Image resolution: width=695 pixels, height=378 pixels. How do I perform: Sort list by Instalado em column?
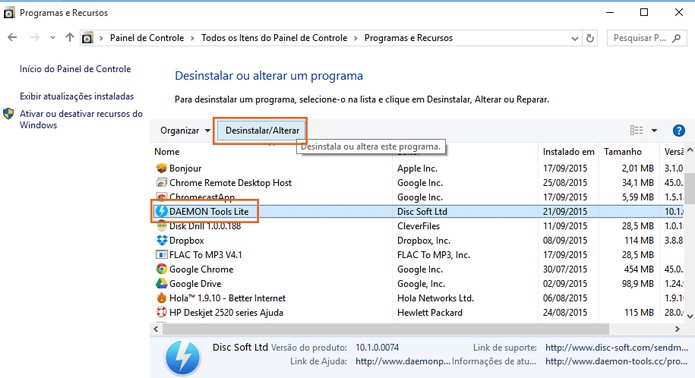(568, 152)
